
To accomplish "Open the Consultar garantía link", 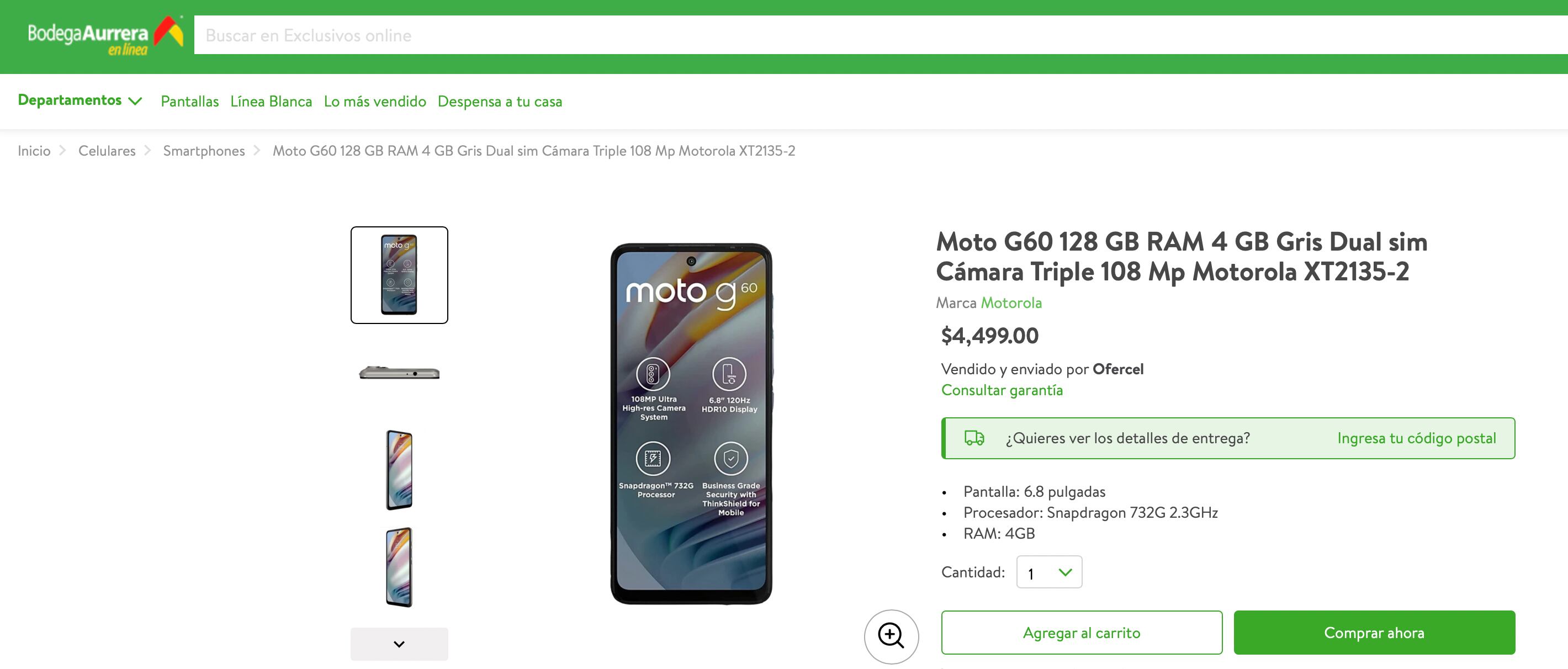I will [x=1002, y=390].
